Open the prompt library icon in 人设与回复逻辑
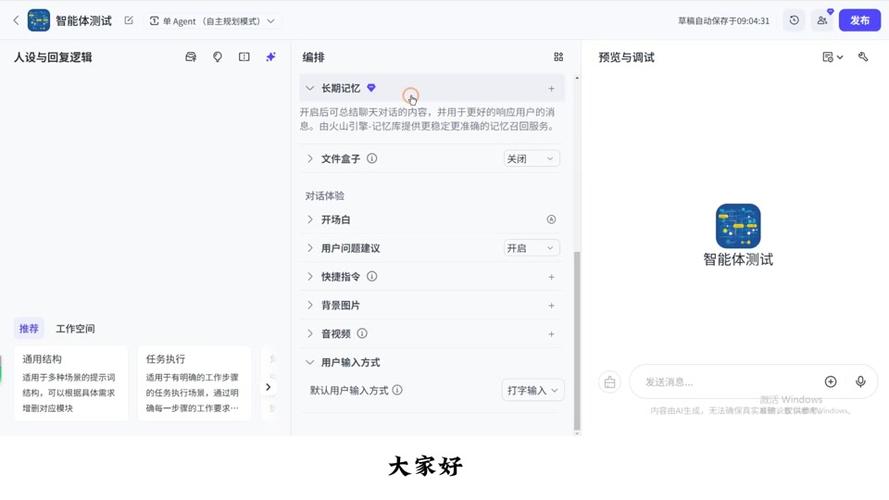The width and height of the screenshot is (889, 500). point(190,57)
